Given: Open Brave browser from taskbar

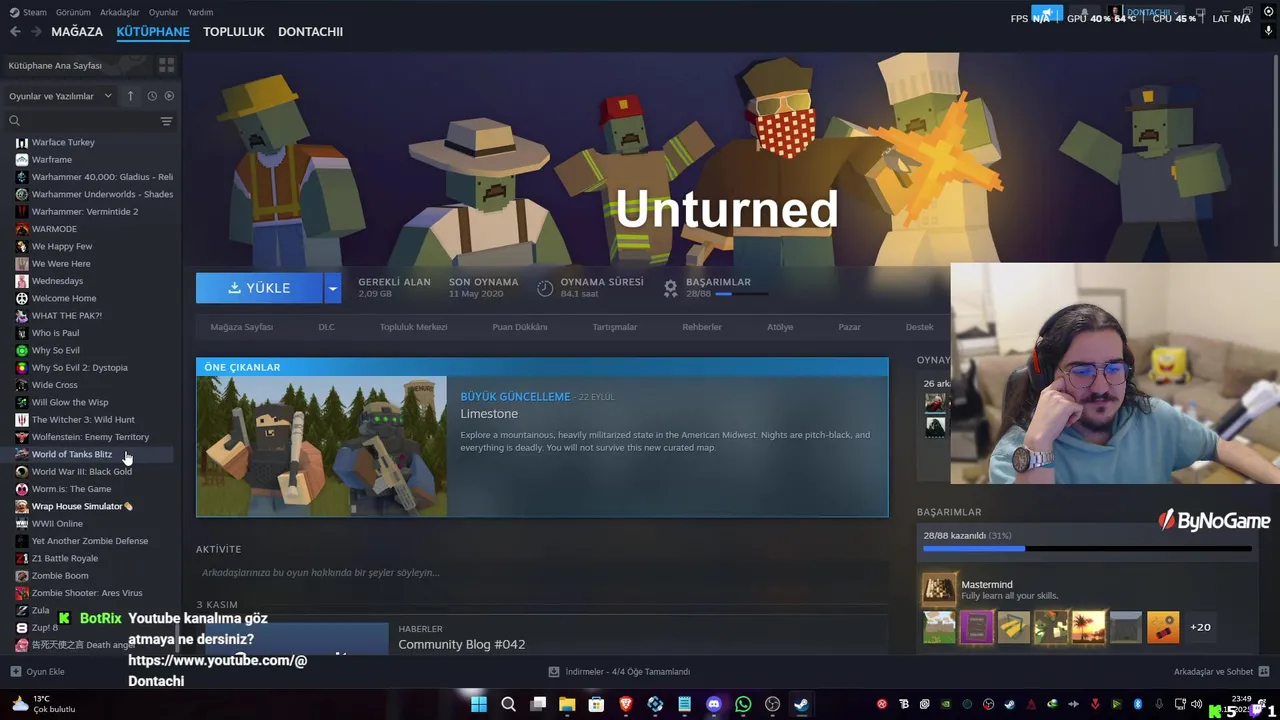Looking at the screenshot, I should pos(626,705).
